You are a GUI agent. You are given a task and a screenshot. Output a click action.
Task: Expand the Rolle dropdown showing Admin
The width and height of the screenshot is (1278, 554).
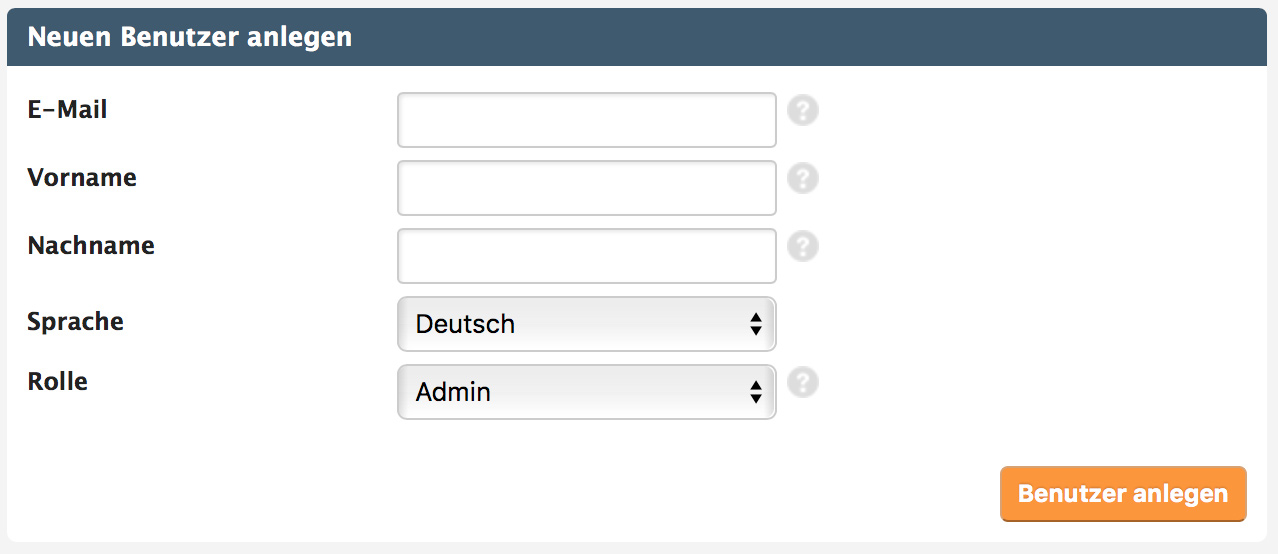coord(587,392)
